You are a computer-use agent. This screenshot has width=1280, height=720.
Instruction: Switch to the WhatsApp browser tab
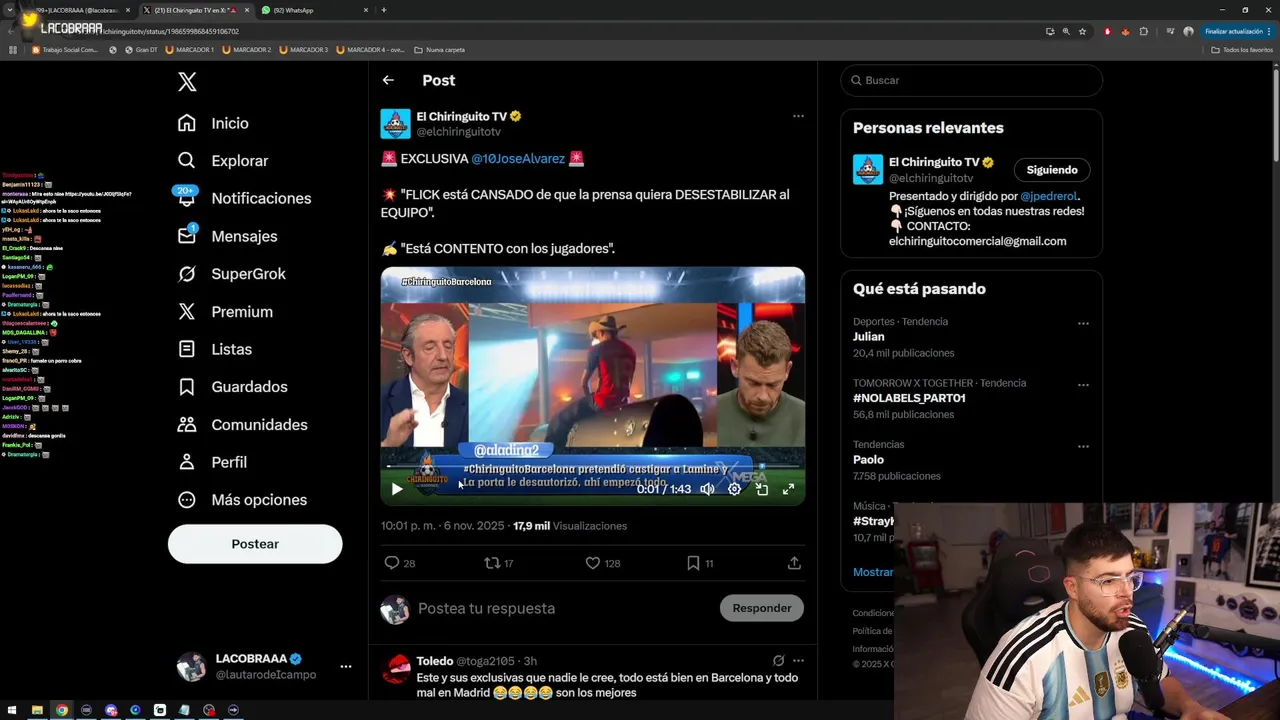click(313, 10)
